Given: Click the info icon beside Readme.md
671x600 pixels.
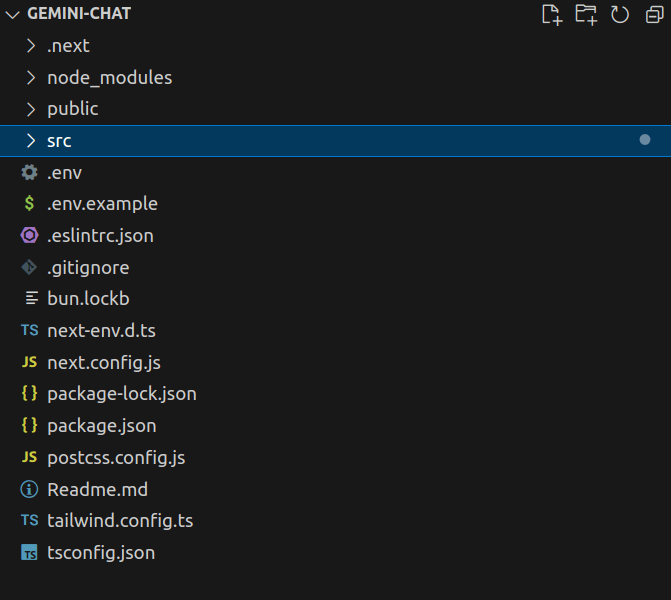Looking at the screenshot, I should click(x=30, y=489).
